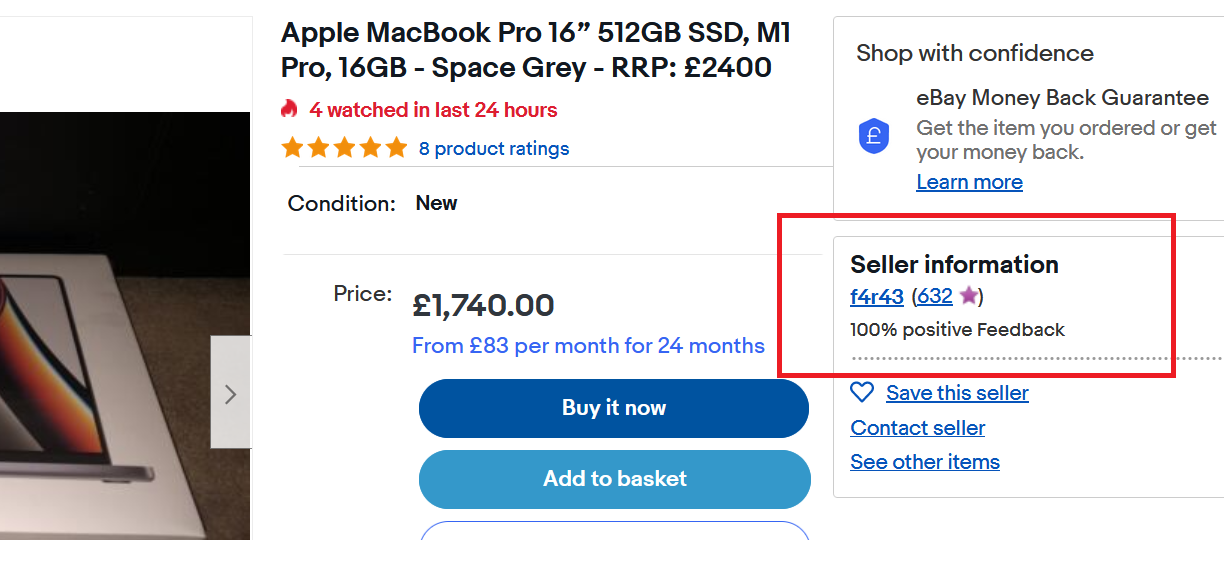Click the Save this seller link
The width and height of the screenshot is (1224, 576).
(957, 393)
